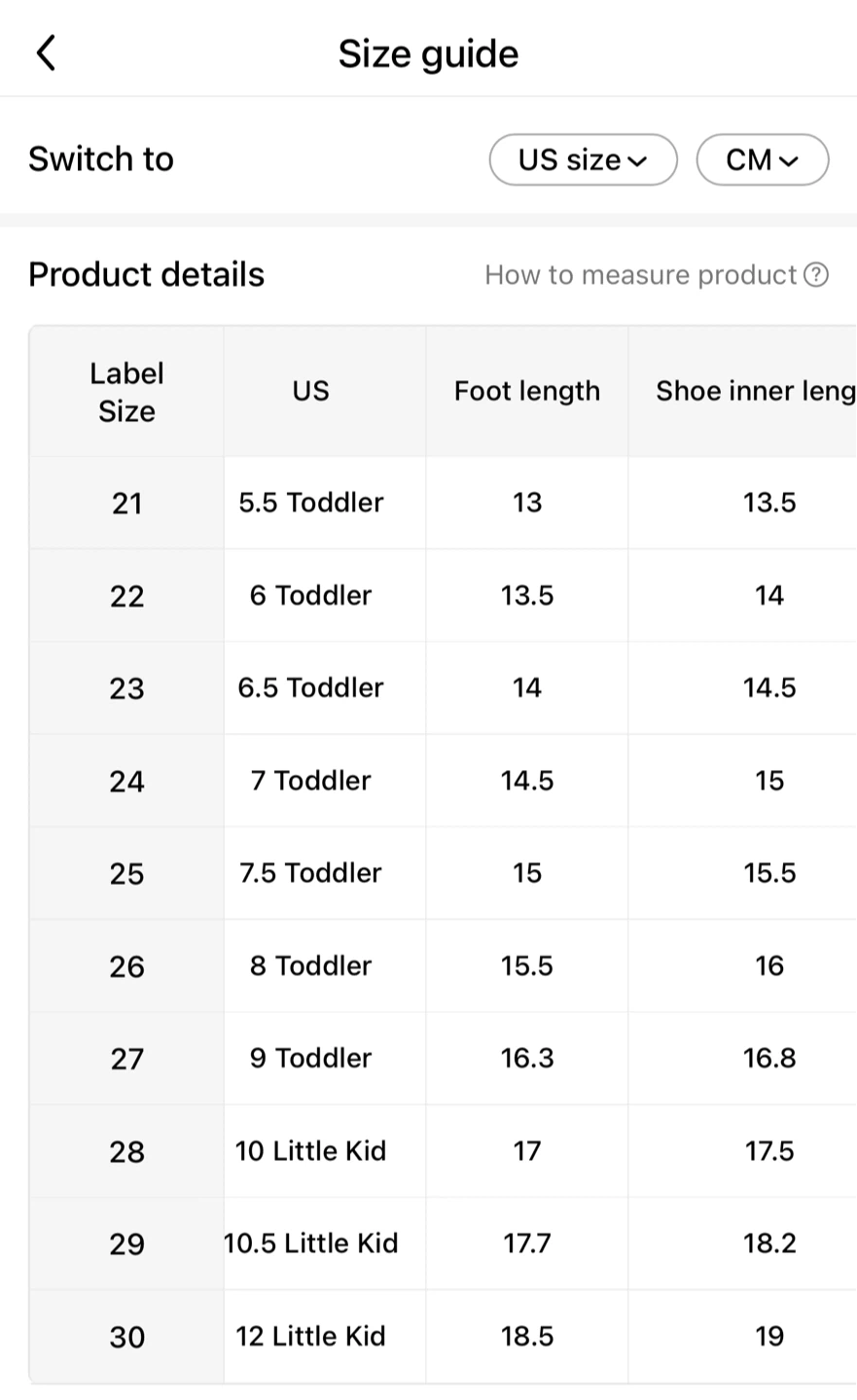Click the chevron on the US size selector

639,159
